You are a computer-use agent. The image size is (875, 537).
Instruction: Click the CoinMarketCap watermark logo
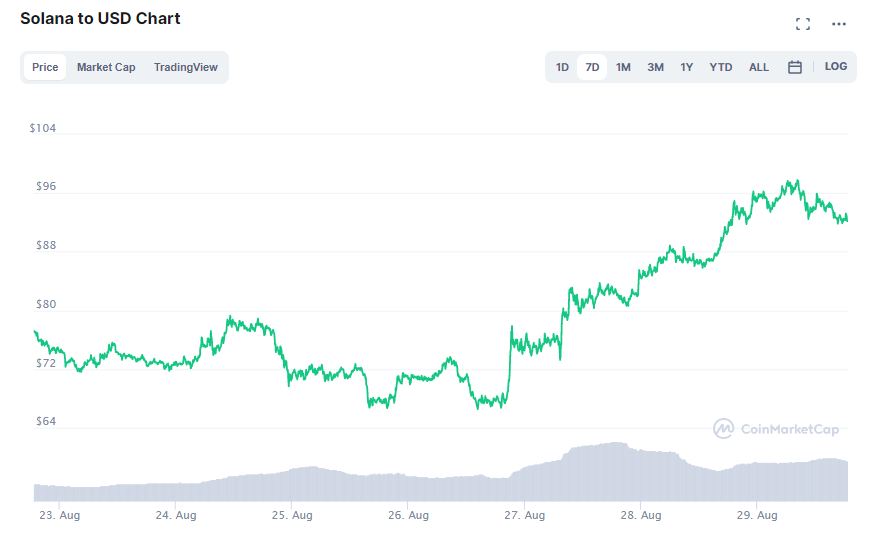(776, 429)
